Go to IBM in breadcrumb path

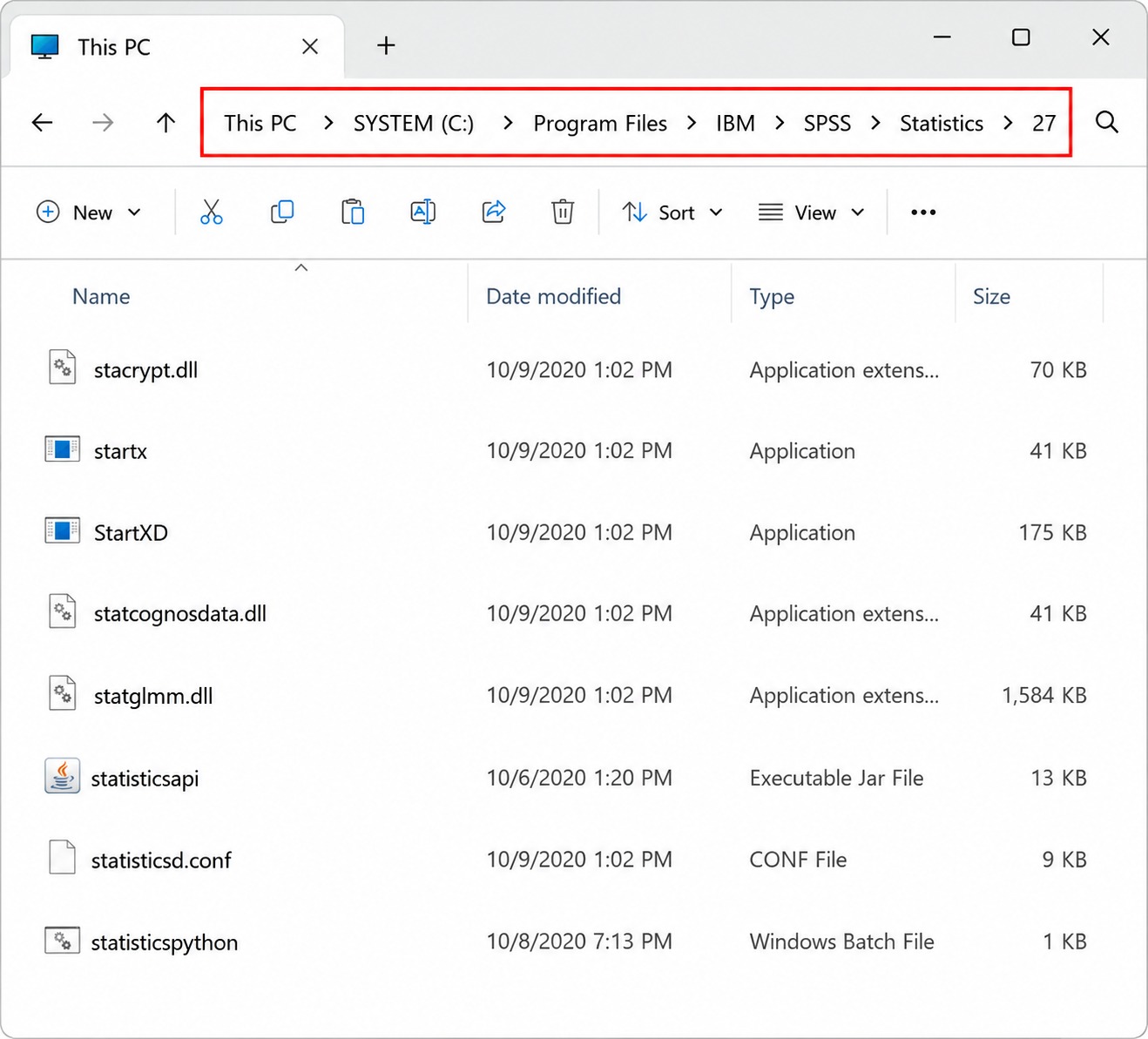coord(735,124)
